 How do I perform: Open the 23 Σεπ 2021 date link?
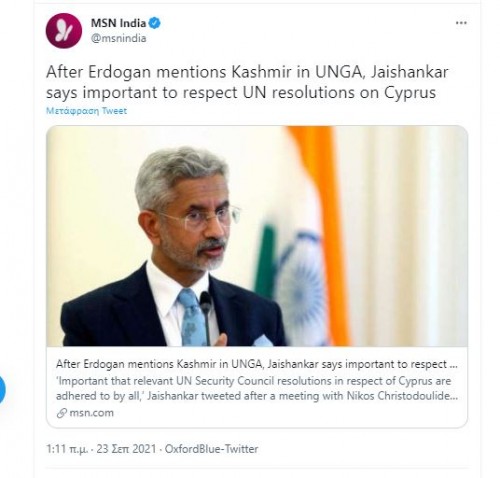click(126, 449)
